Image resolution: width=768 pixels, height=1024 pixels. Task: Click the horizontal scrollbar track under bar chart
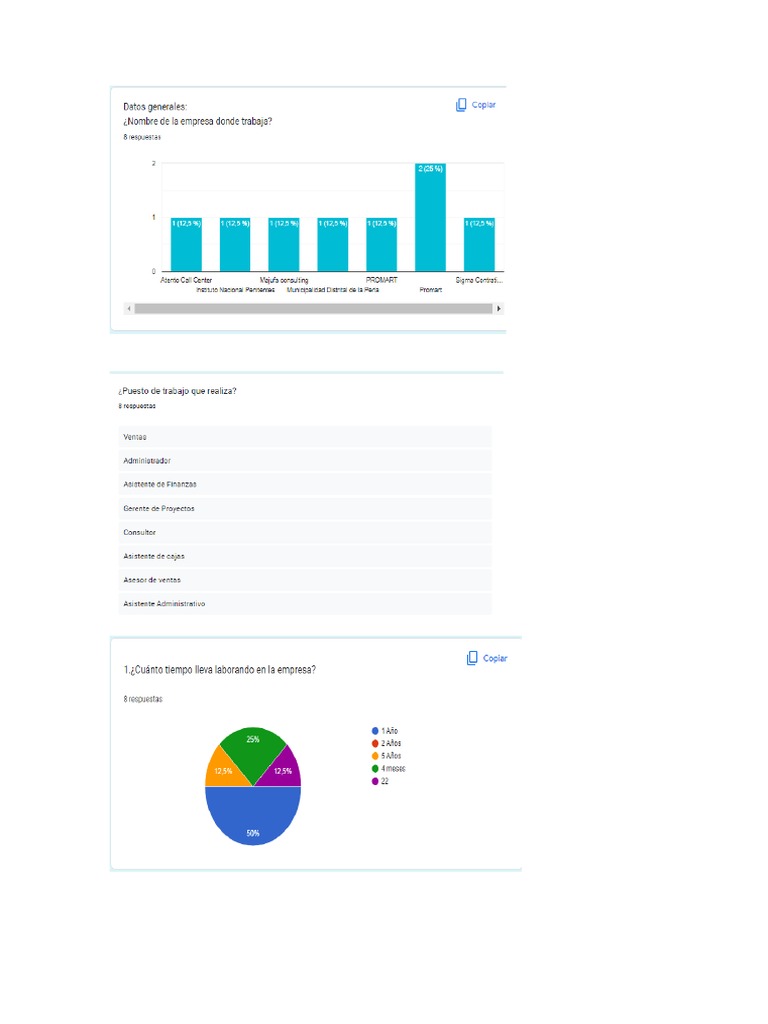(x=313, y=308)
